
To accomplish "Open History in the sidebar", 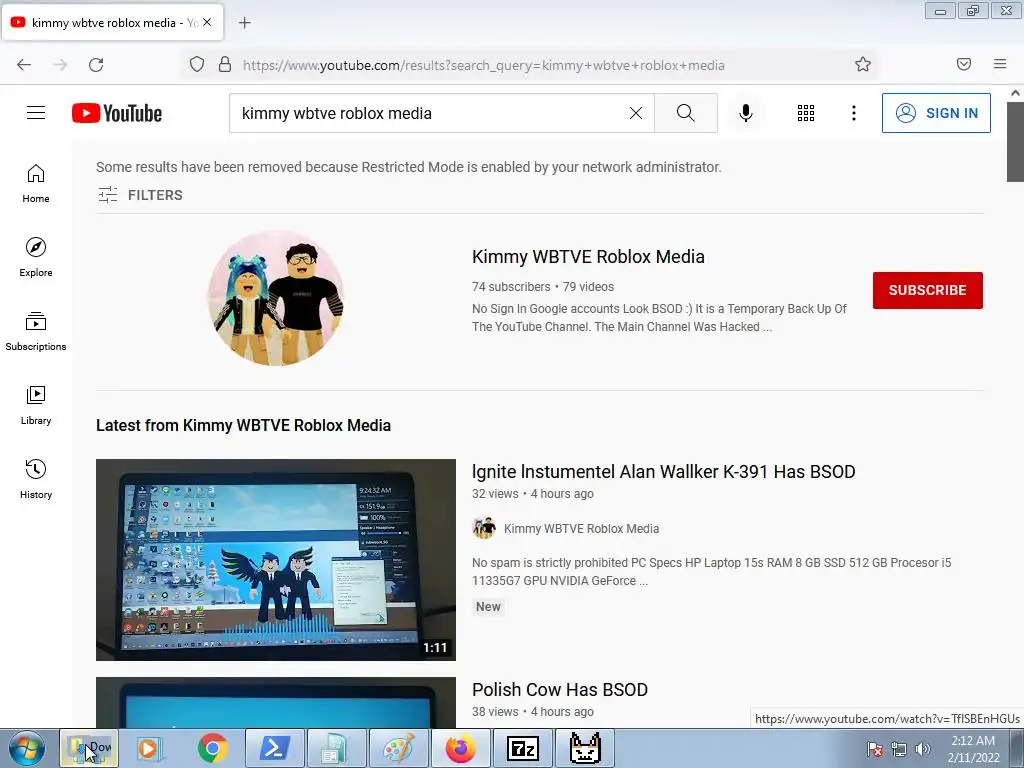I will tap(36, 479).
